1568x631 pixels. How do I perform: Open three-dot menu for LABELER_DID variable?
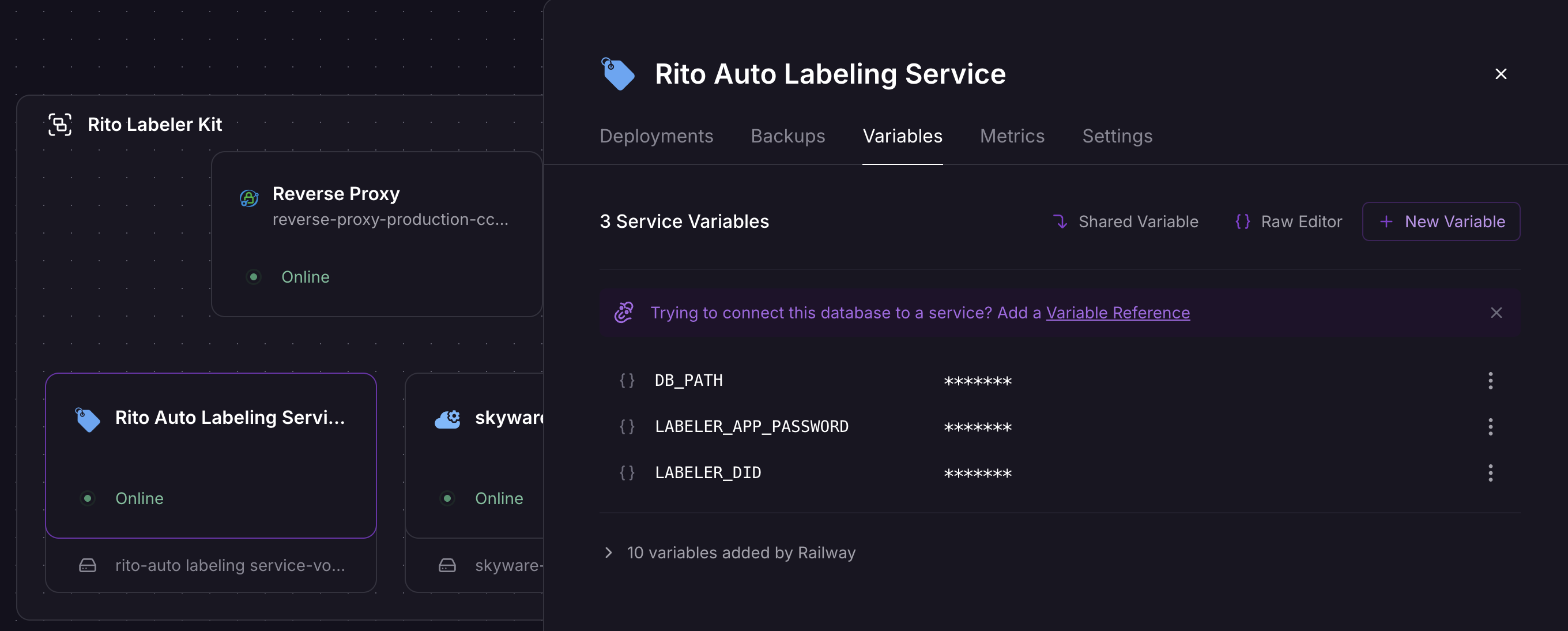pos(1490,472)
